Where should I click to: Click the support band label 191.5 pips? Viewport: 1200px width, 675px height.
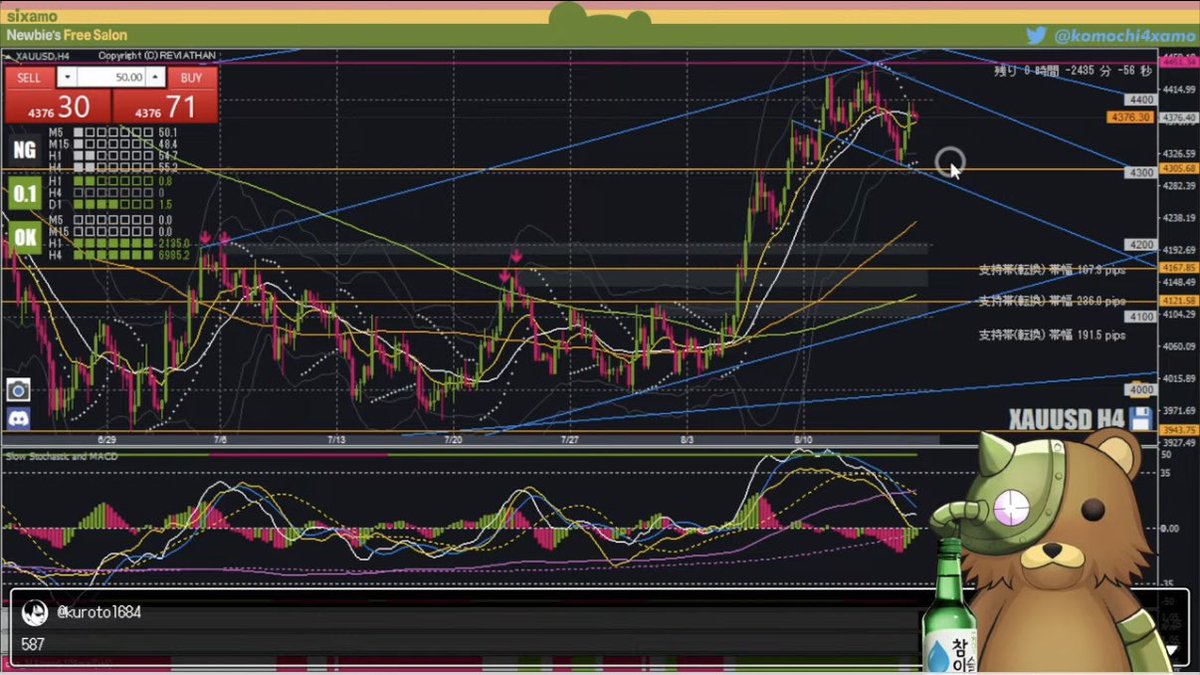click(1052, 335)
